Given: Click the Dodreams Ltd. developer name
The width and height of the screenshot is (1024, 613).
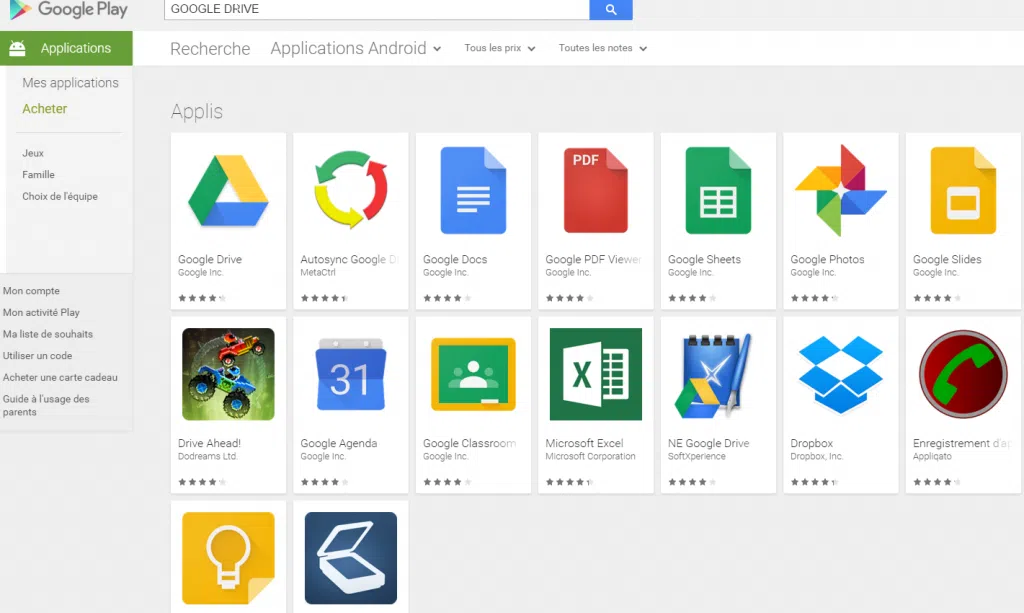Looking at the screenshot, I should click(208, 456).
